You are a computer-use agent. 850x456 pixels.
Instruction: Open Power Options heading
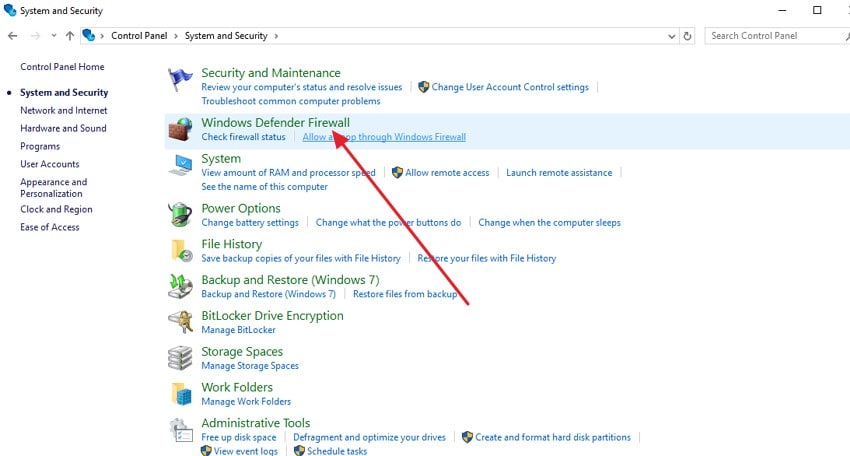(x=241, y=208)
